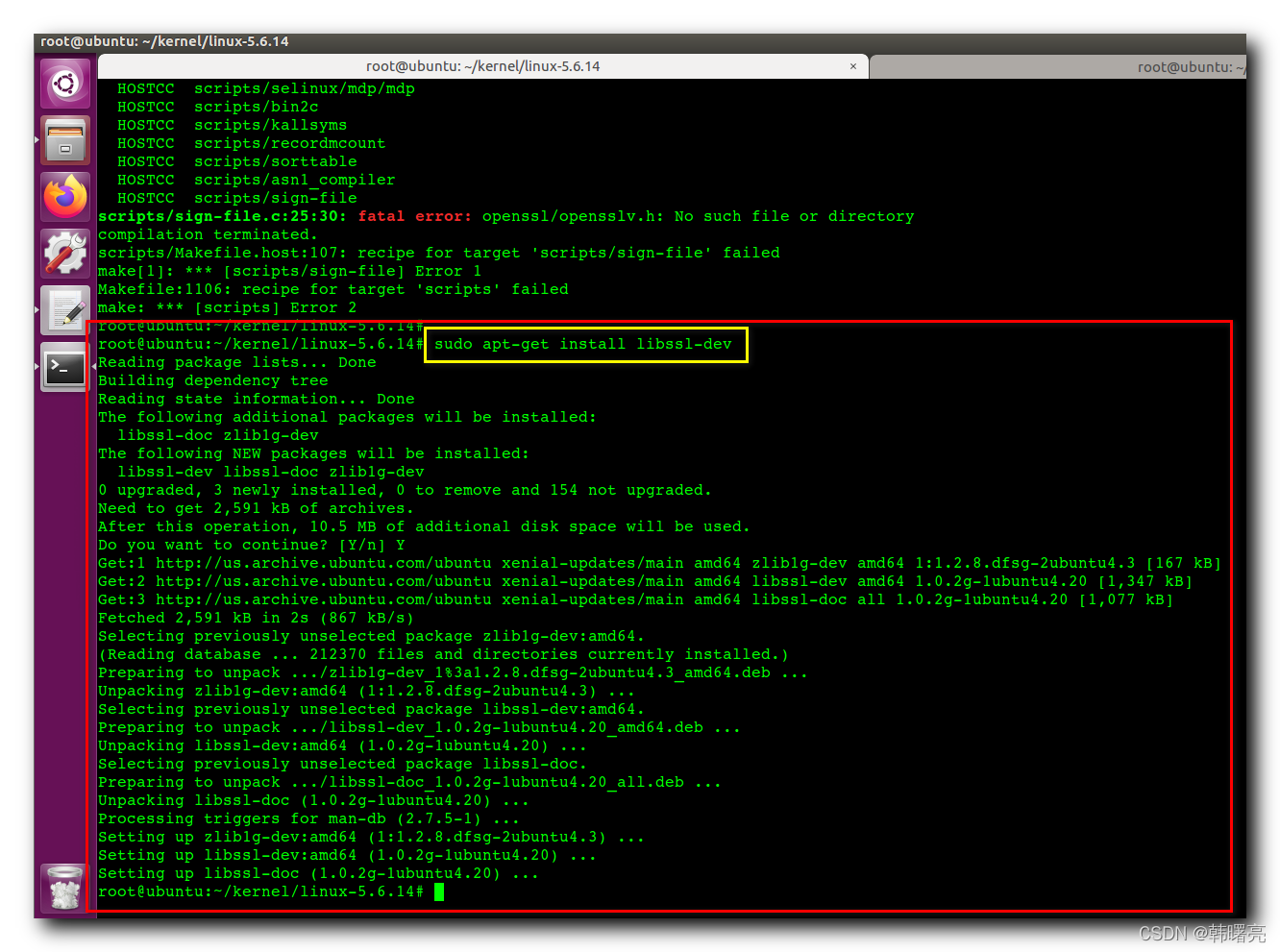Click 'After this operation, 10.5 MB' line

tap(424, 526)
